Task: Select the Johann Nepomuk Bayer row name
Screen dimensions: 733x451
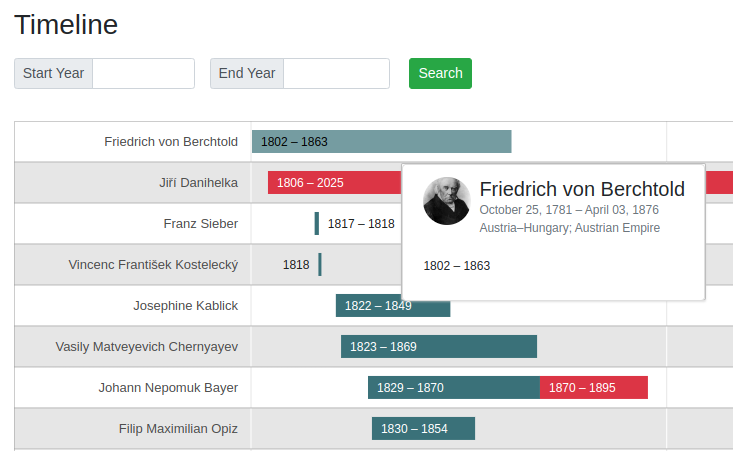Action: (168, 388)
